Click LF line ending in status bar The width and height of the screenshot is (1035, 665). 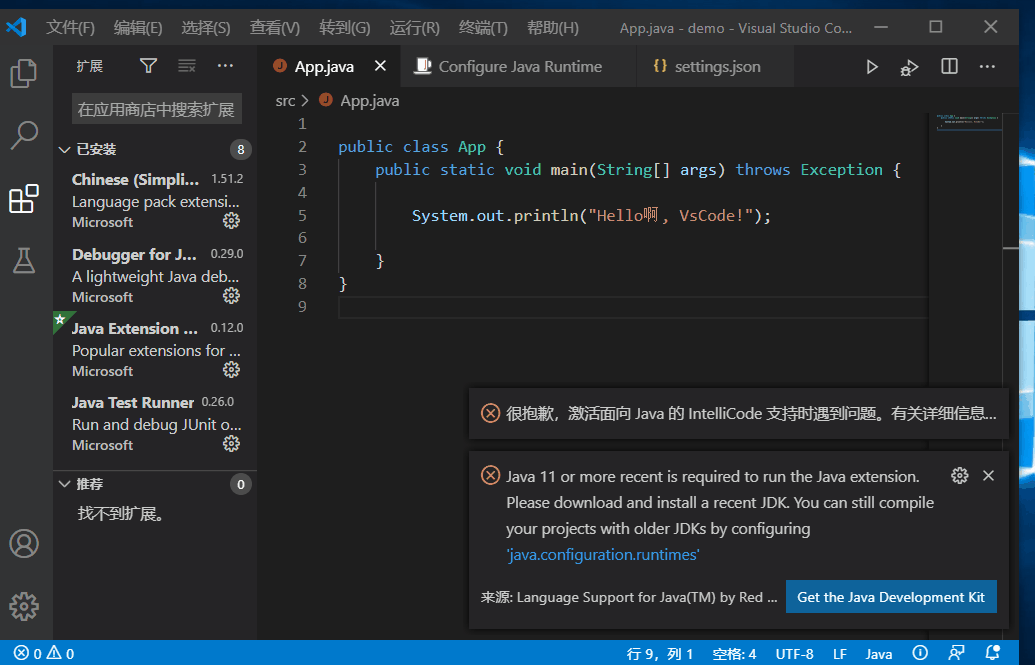pyautogui.click(x=840, y=654)
